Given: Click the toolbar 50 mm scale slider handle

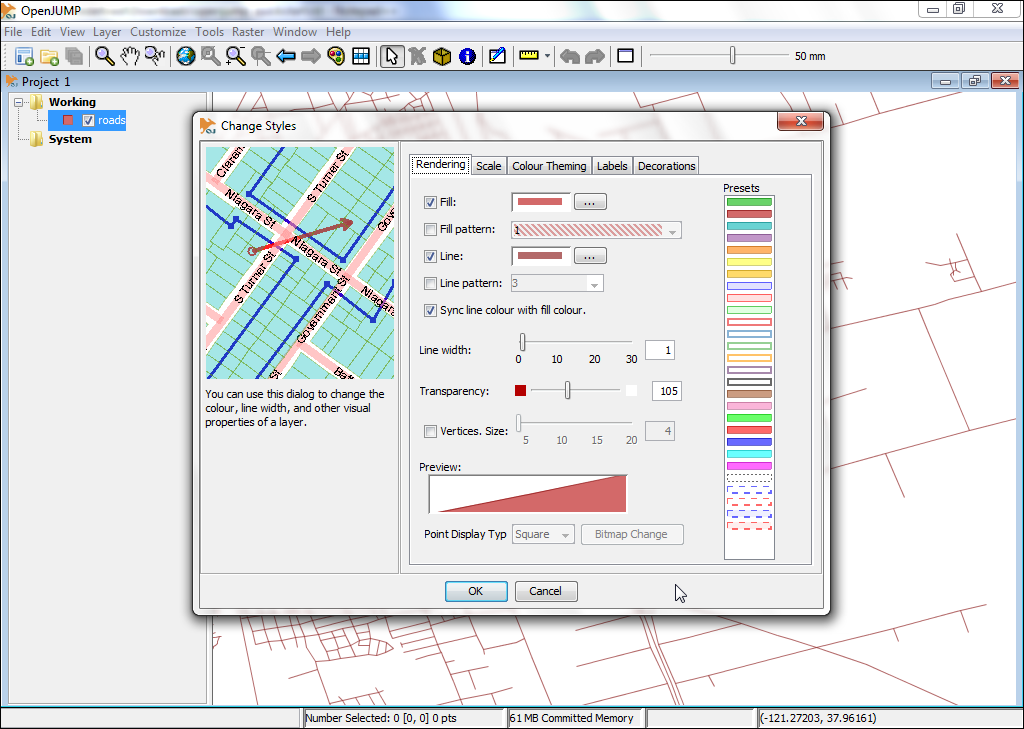Looking at the screenshot, I should pos(733,56).
